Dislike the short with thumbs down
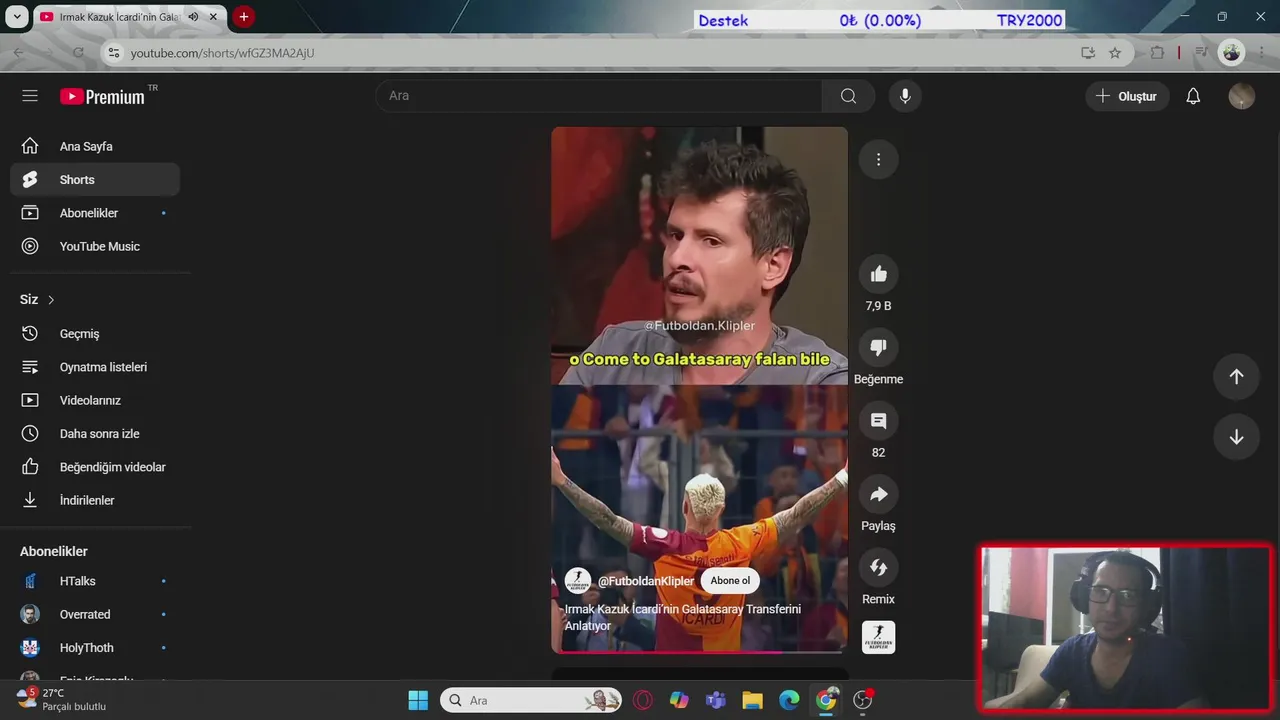 point(879,347)
